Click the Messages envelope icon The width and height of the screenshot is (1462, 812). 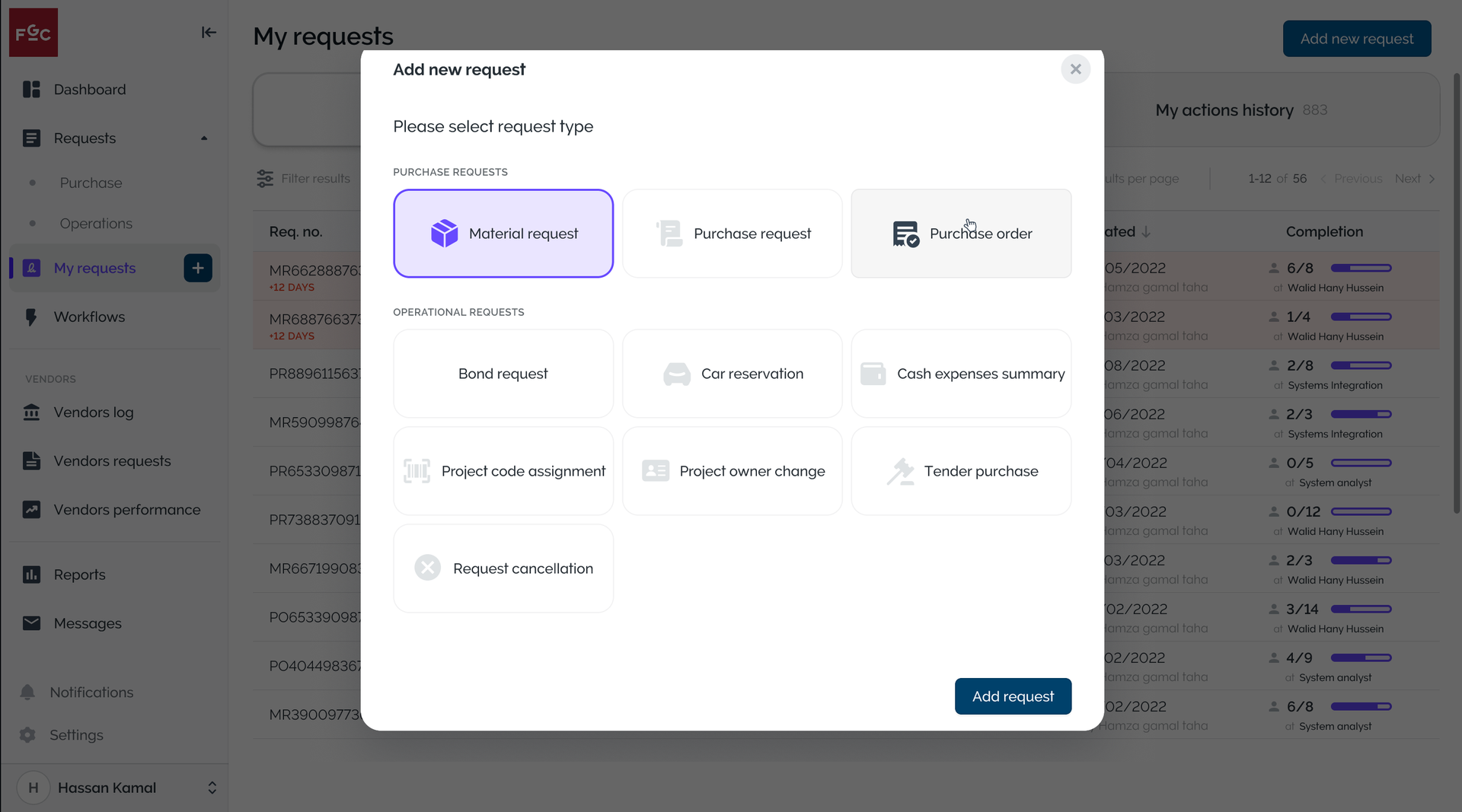pos(31,623)
